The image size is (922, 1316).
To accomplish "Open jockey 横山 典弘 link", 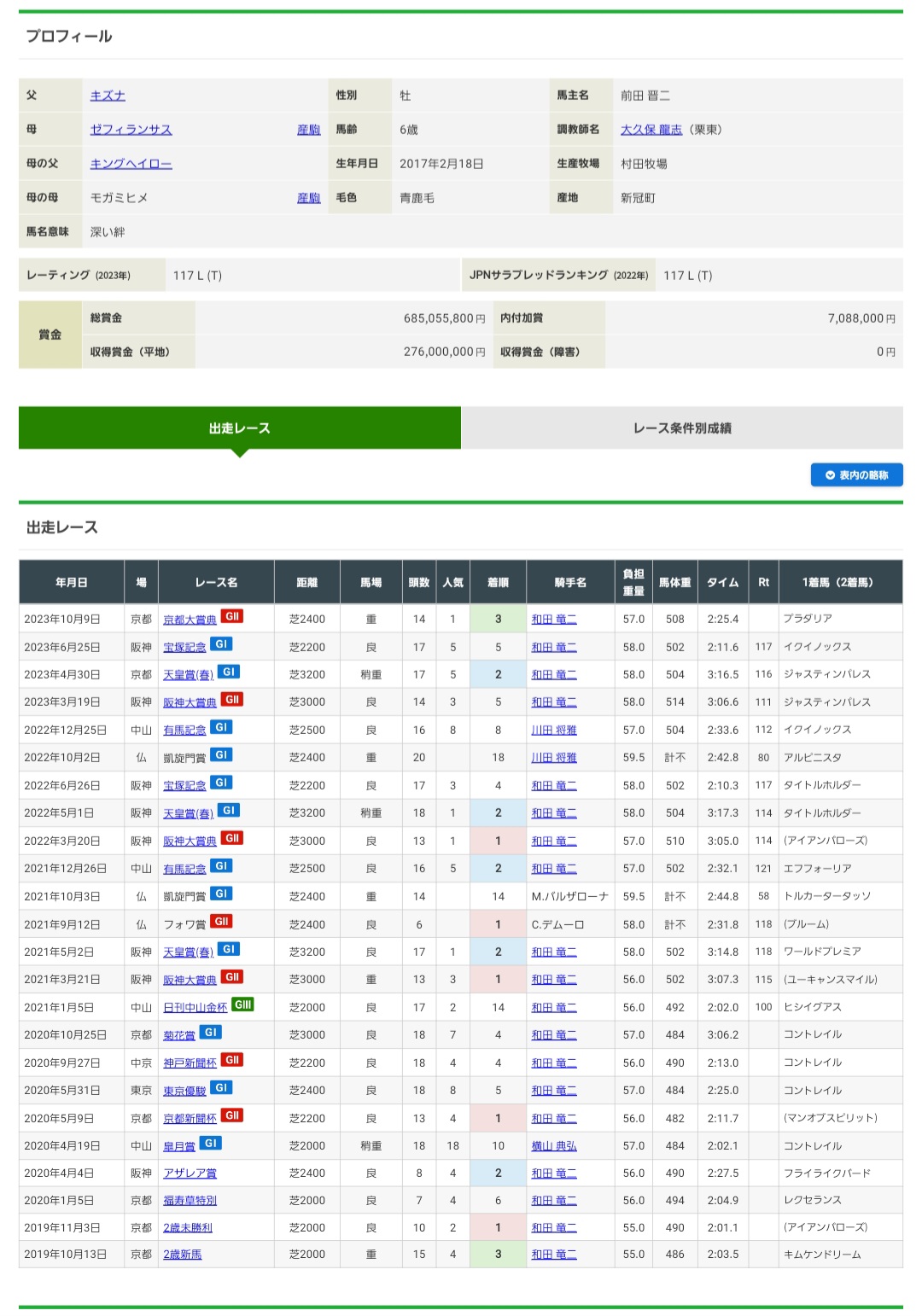I will (553, 1146).
